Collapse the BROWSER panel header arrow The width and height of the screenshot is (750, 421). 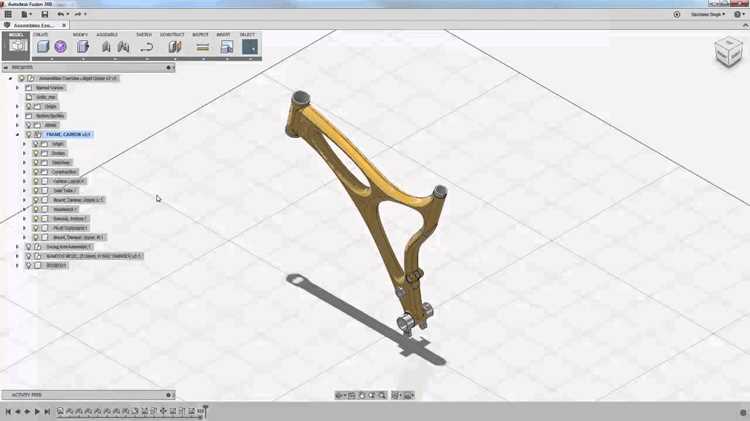pyautogui.click(x=6, y=68)
